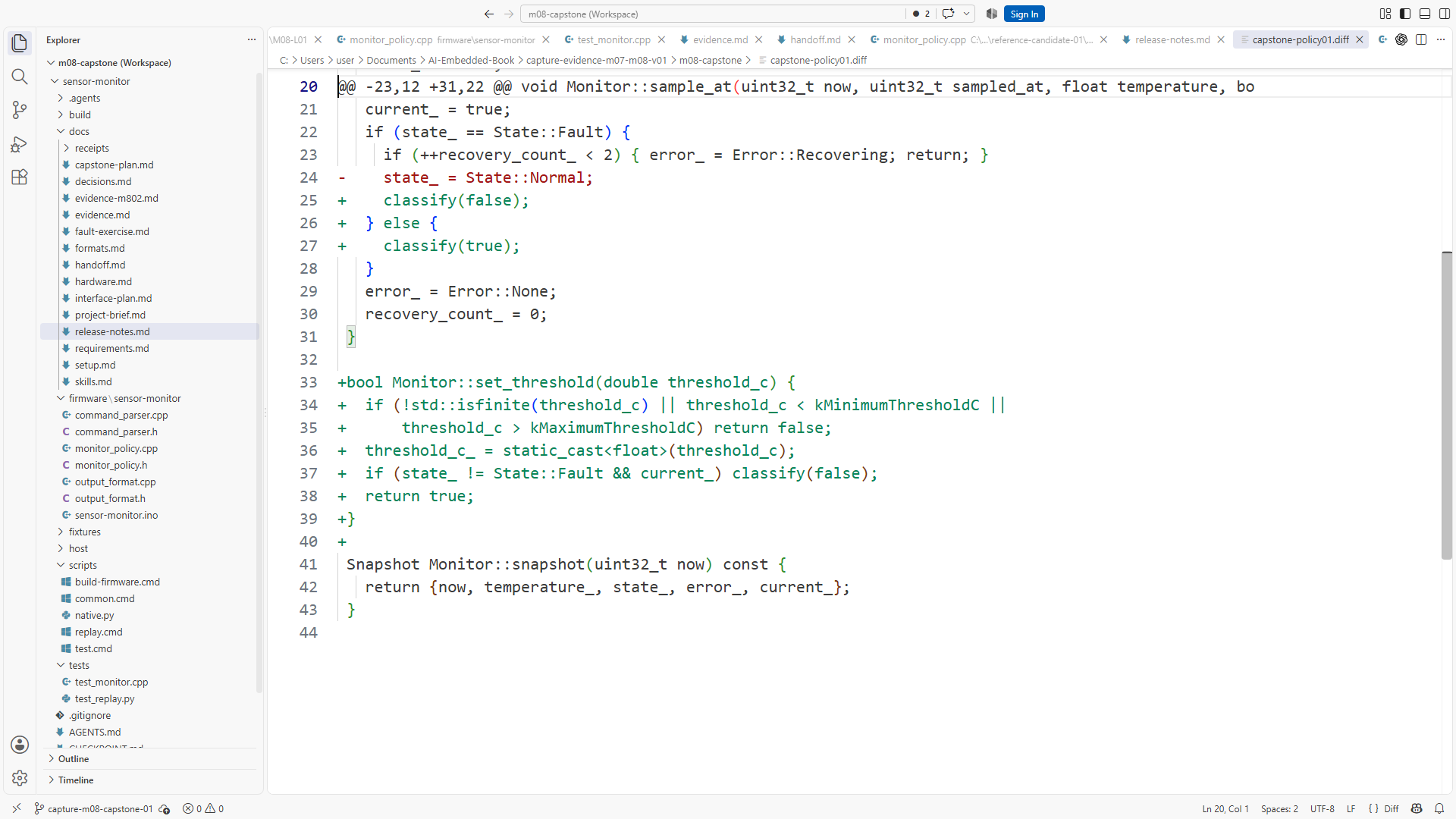Open the Run and Debug view
Image resolution: width=1456 pixels, height=819 pixels.
pyautogui.click(x=20, y=144)
